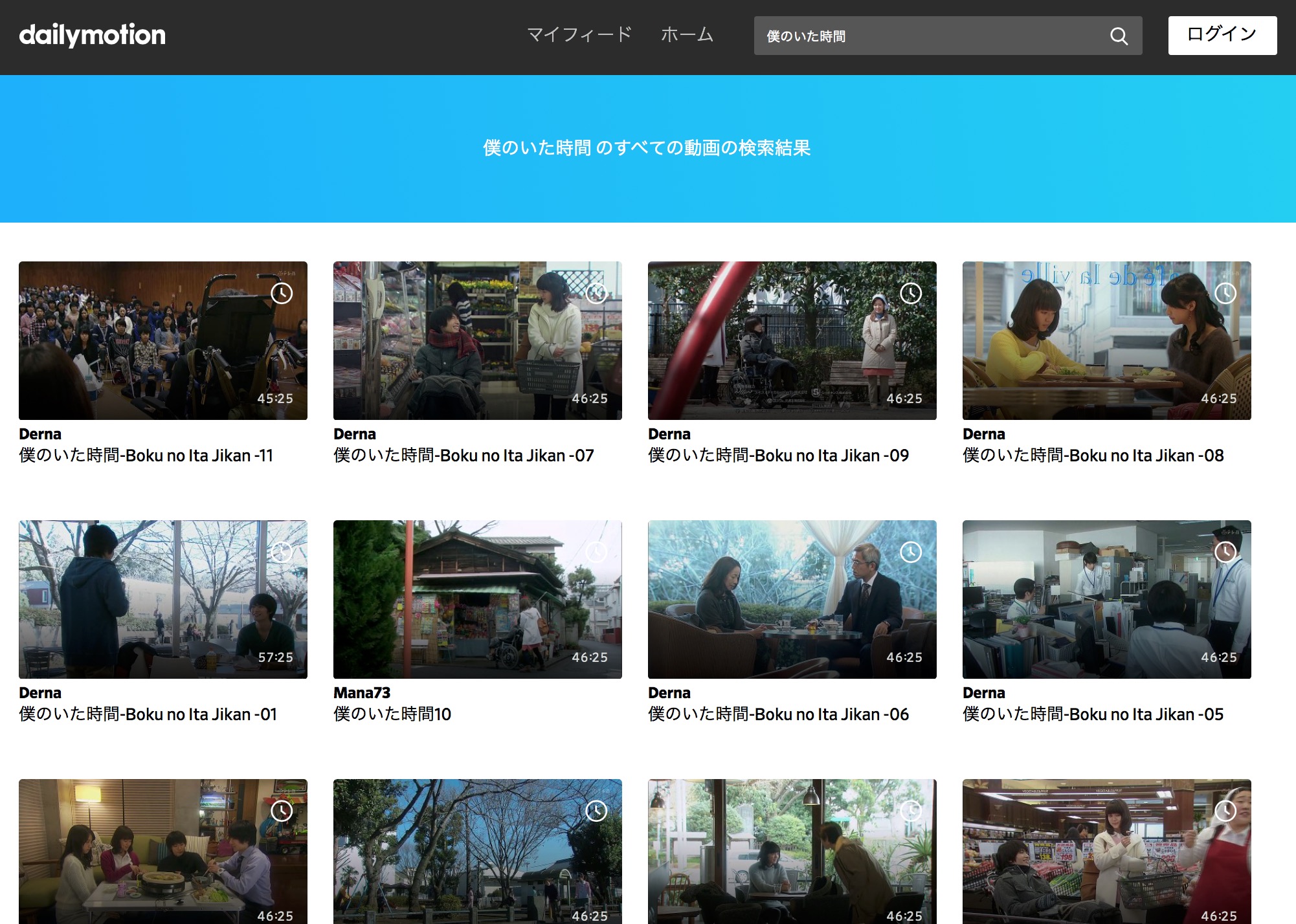Add Boku no Ita Jikan -06 to watch later
The width and height of the screenshot is (1296, 924).
pyautogui.click(x=911, y=553)
